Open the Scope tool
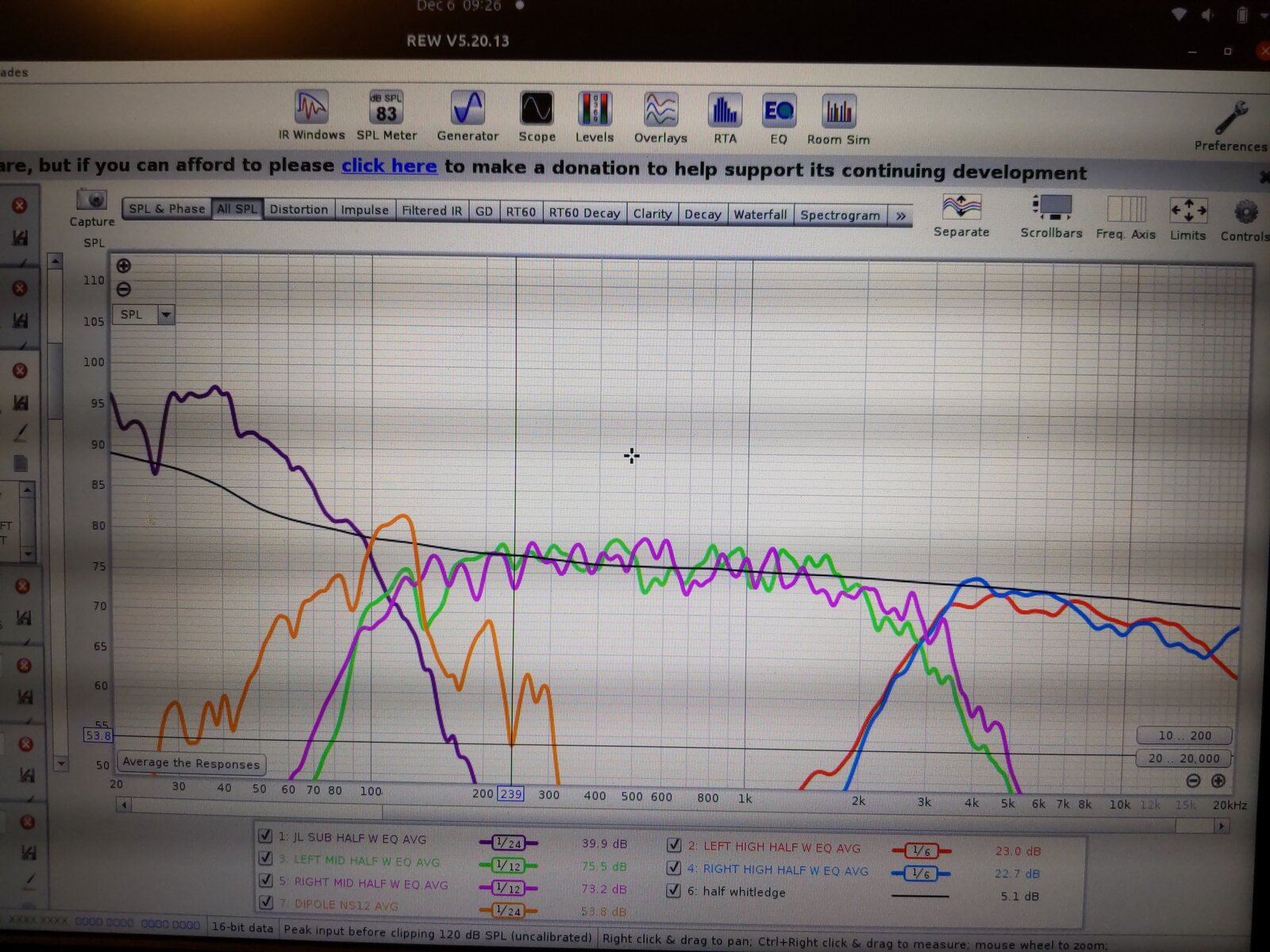 (537, 110)
